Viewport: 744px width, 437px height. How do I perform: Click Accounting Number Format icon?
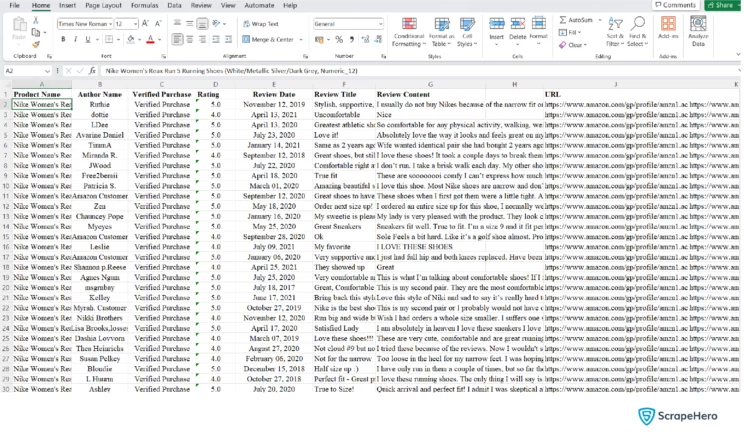click(319, 39)
